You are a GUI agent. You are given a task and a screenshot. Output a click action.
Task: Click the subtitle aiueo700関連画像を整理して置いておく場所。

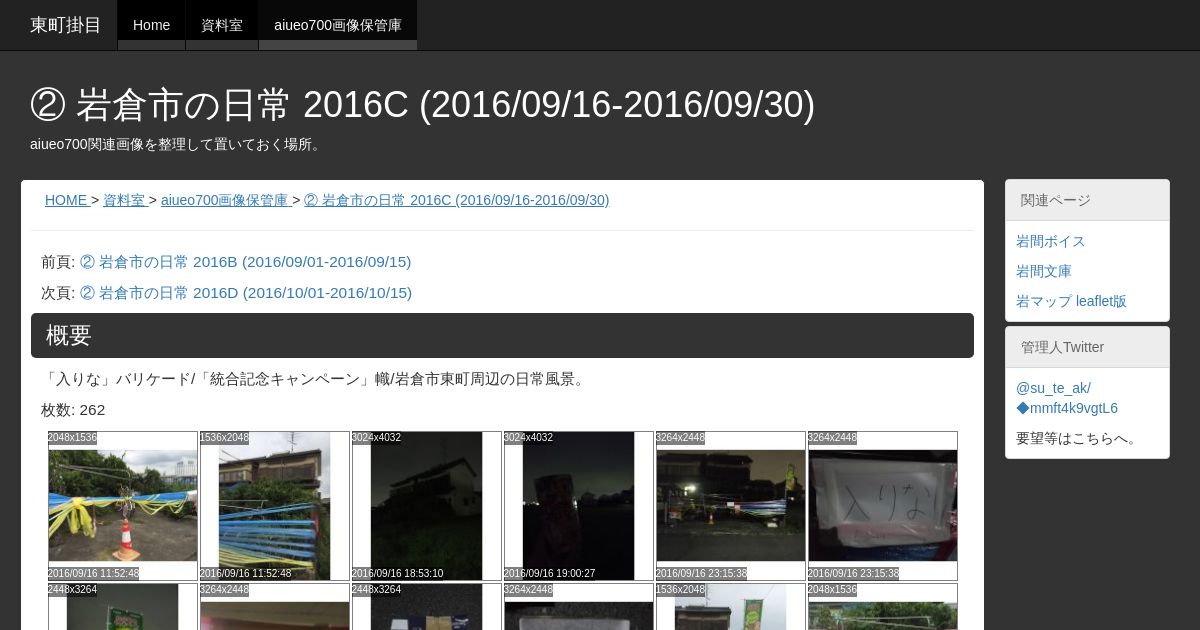coord(178,144)
